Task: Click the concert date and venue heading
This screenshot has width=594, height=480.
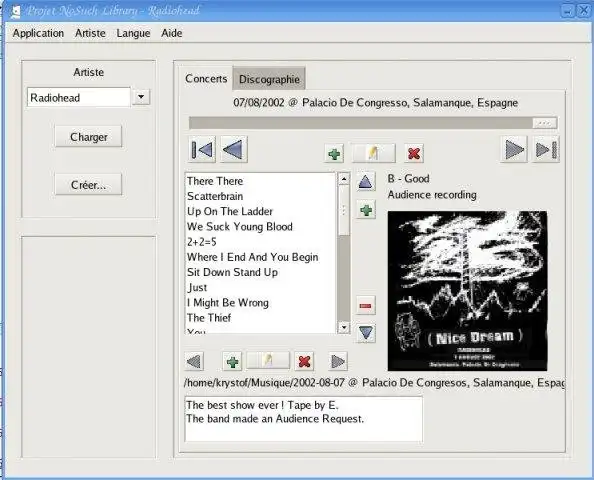Action: tap(375, 103)
